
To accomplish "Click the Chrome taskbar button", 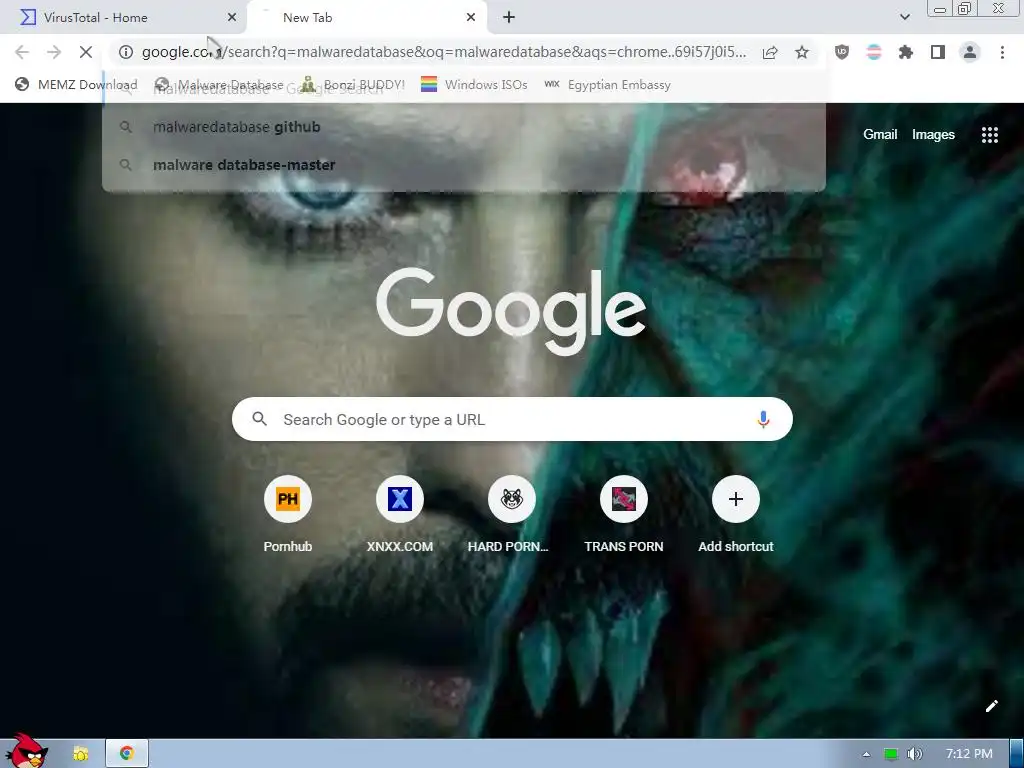I will tap(127, 754).
